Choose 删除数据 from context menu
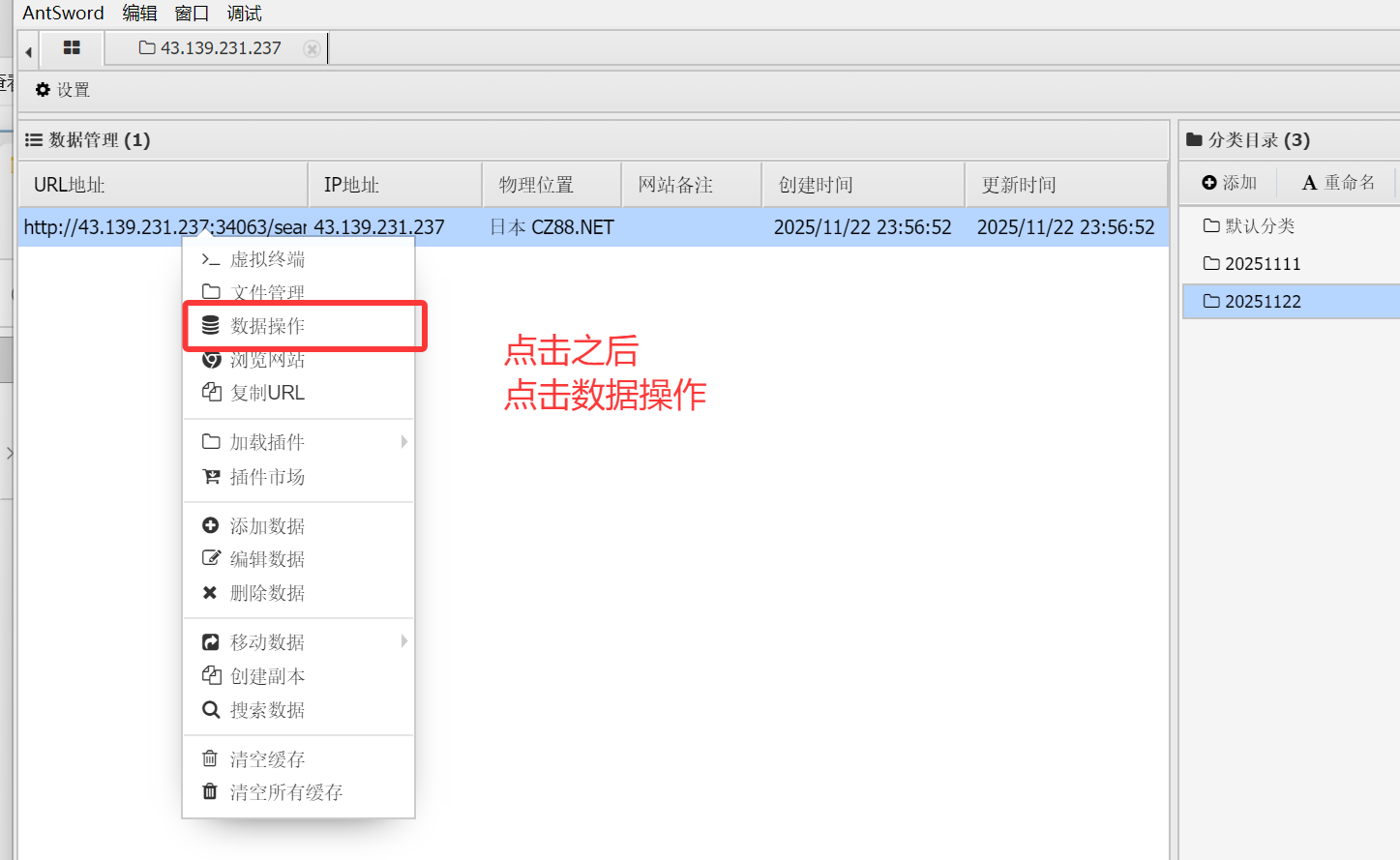The height and width of the screenshot is (860, 1400). [299, 593]
